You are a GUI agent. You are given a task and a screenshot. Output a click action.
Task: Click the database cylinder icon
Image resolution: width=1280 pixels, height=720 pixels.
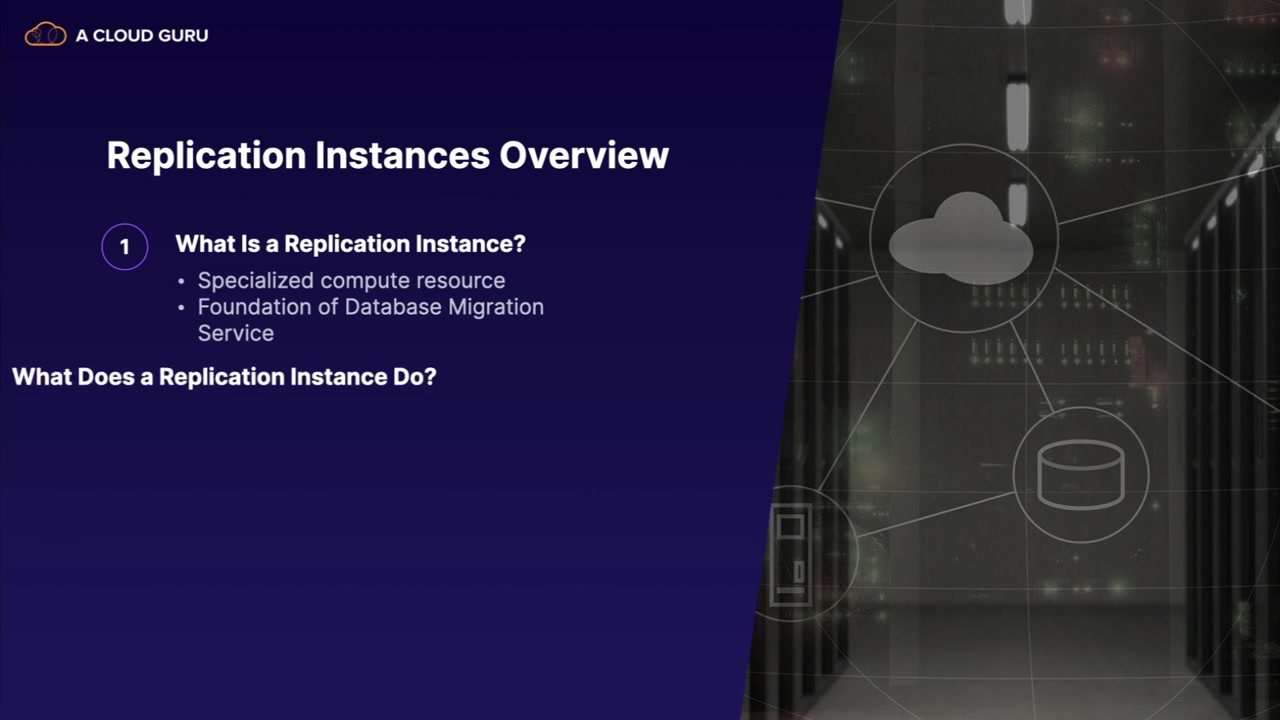(x=1081, y=473)
